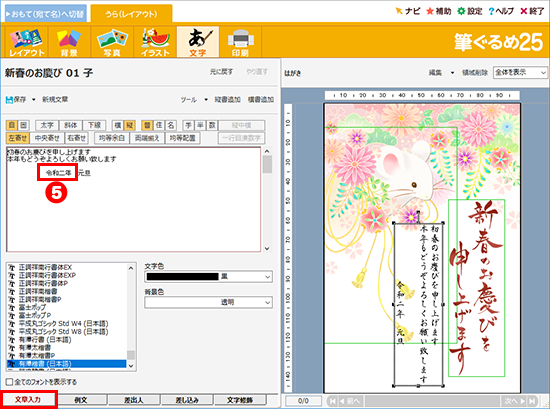Select 左寄せ left alignment
The height and width of the screenshot is (409, 550).
[x=18, y=138]
